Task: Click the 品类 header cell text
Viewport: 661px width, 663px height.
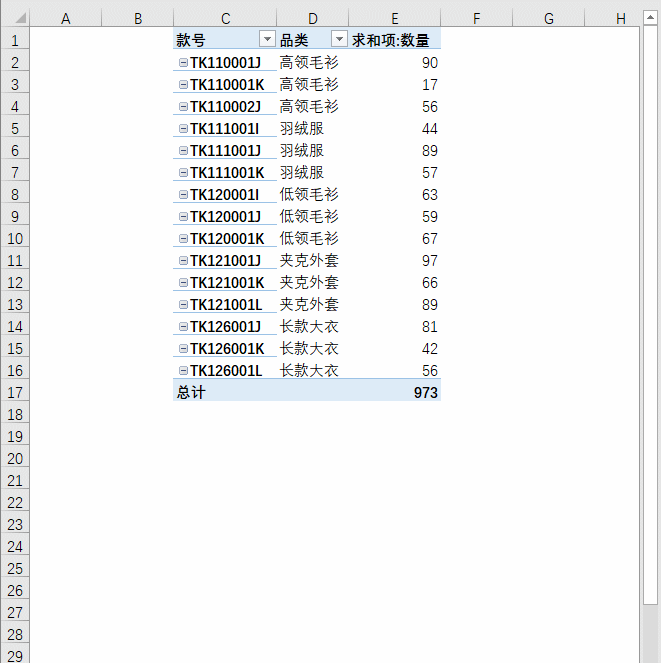Action: [x=294, y=40]
